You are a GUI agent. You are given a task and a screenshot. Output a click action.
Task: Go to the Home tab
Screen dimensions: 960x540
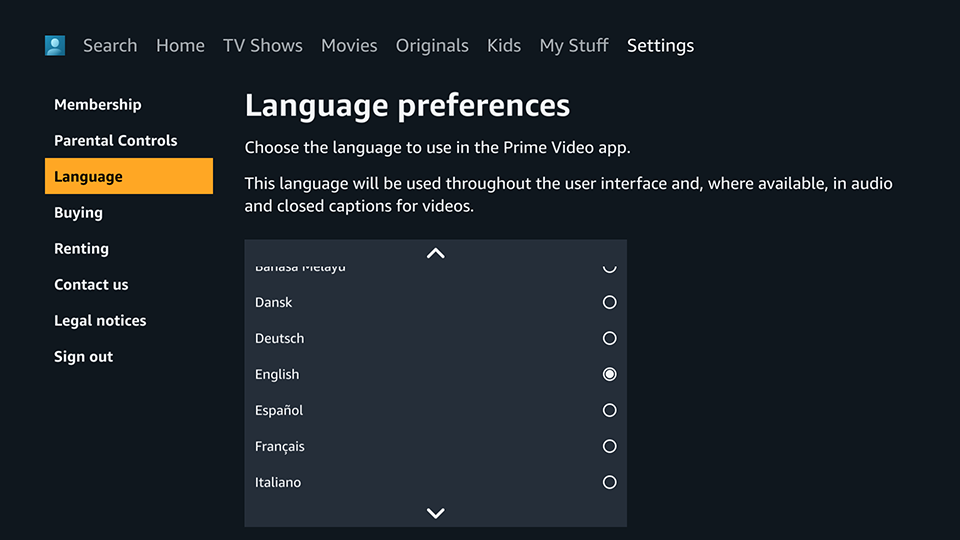click(x=180, y=46)
